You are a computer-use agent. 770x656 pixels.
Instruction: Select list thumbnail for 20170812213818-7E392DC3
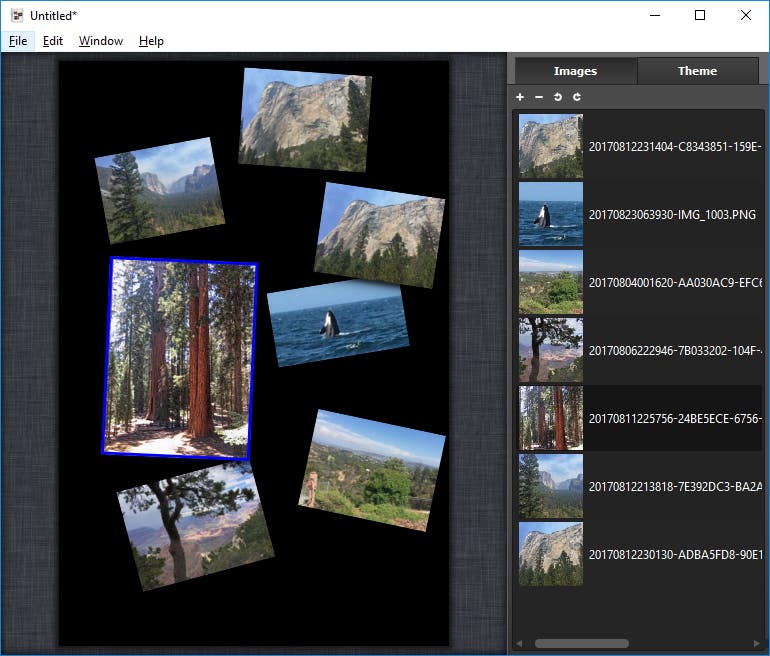[551, 486]
